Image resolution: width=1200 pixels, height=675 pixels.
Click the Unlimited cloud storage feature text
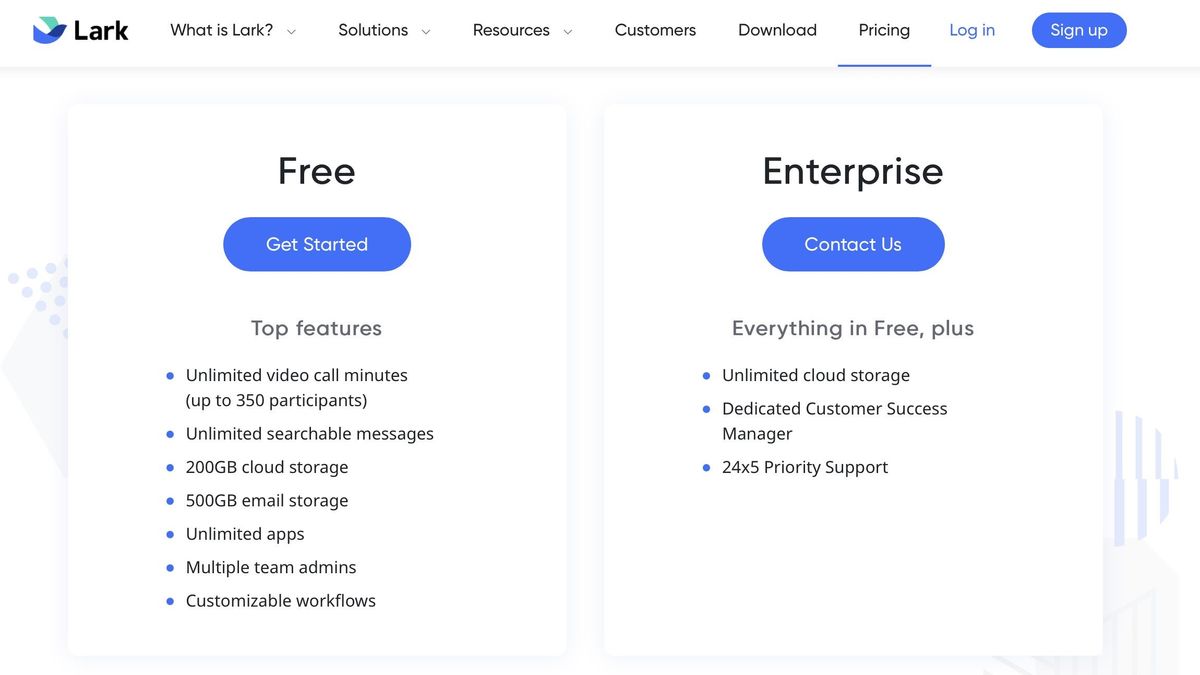point(816,375)
